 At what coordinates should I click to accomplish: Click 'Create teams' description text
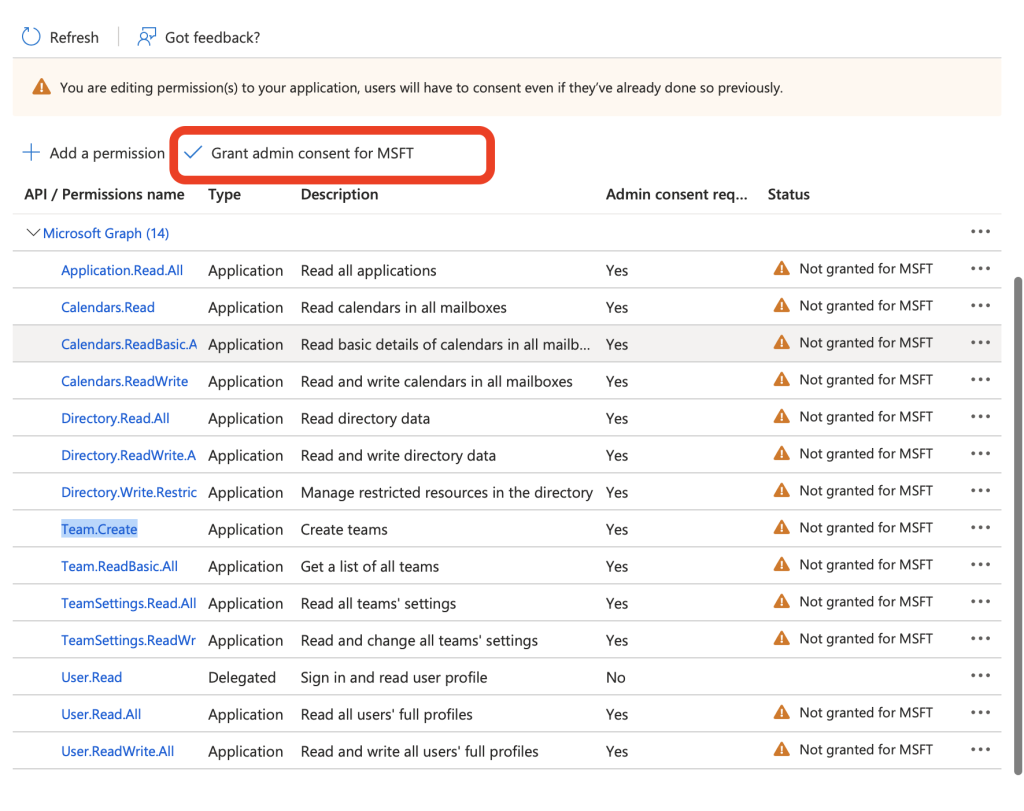[344, 529]
